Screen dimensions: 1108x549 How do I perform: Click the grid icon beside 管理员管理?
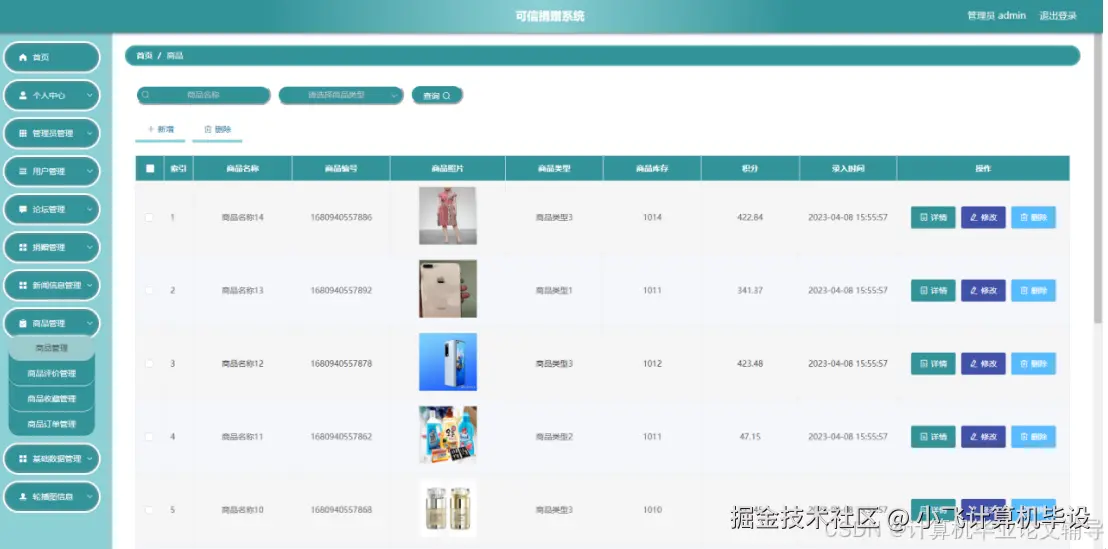tap(23, 134)
